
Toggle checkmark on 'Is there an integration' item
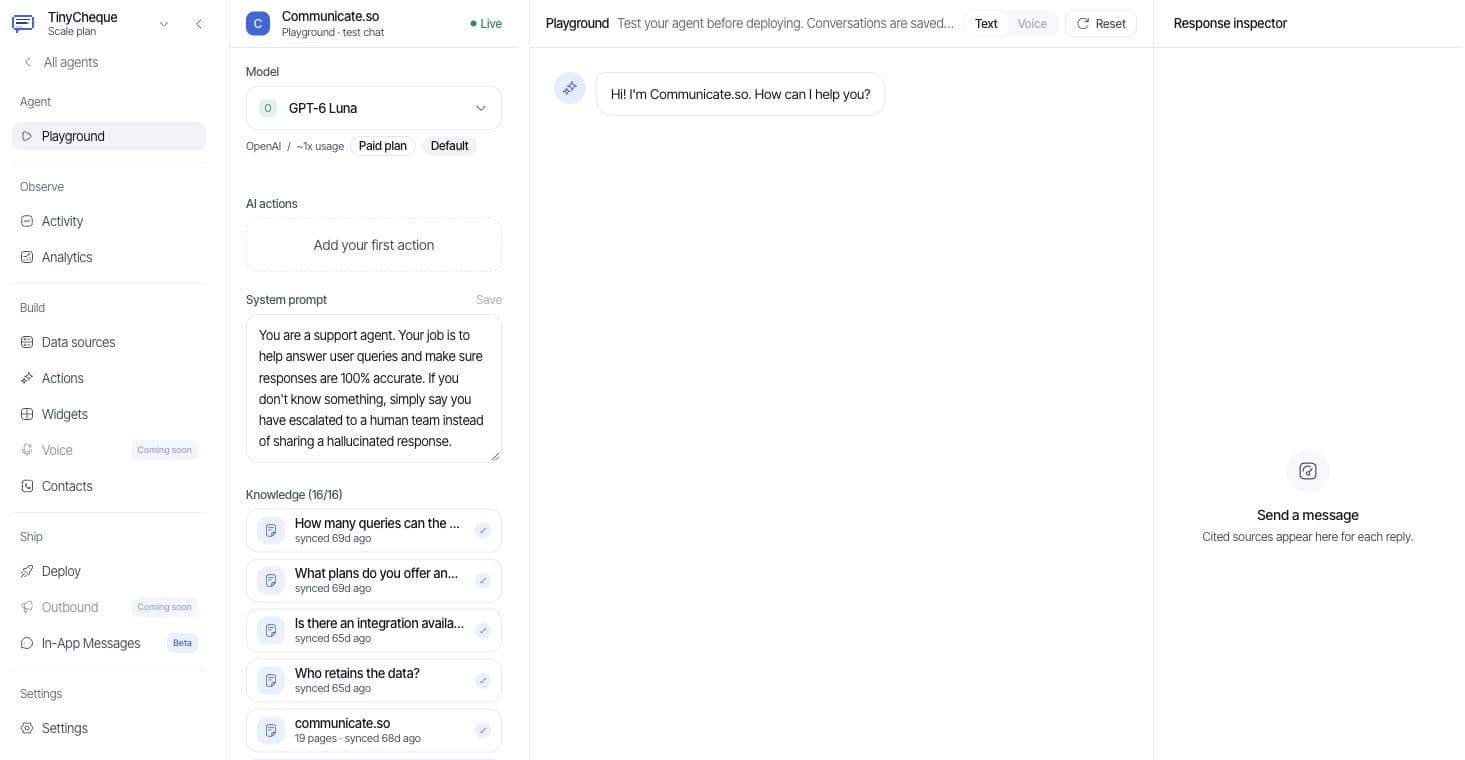click(483, 630)
